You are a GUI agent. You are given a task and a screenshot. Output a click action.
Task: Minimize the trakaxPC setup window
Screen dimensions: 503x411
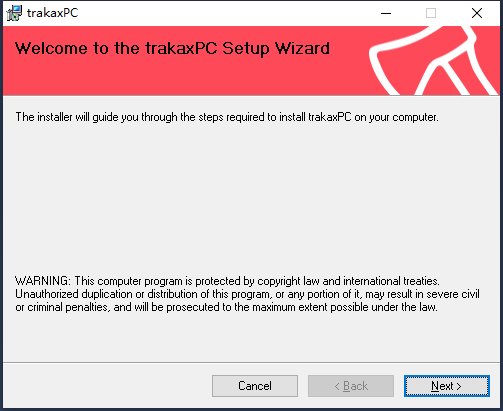coord(386,13)
